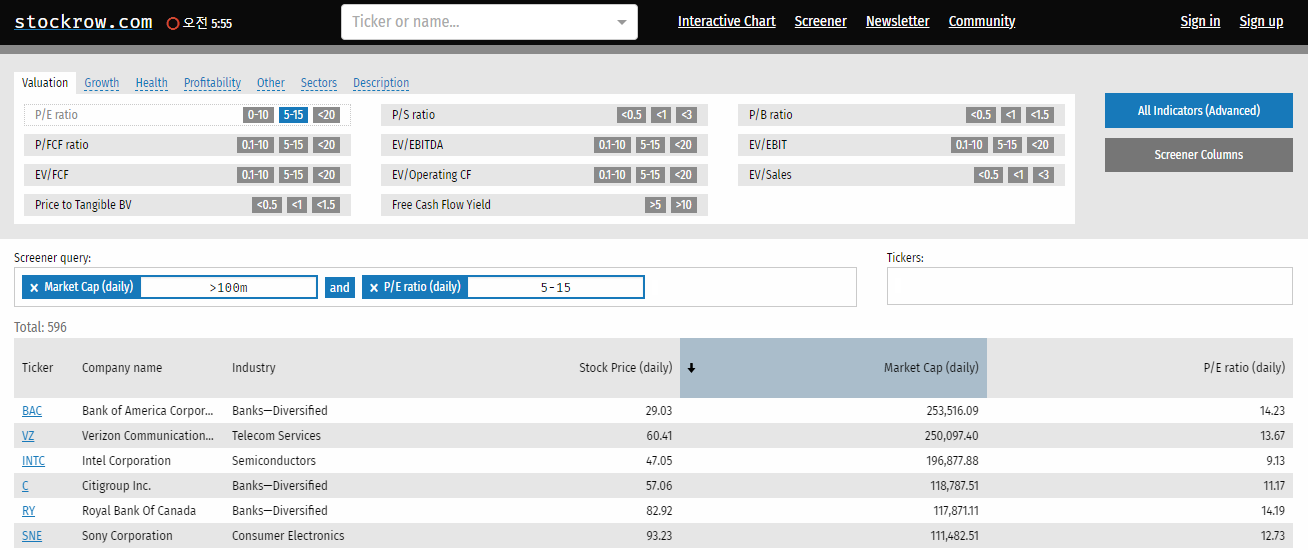Sort by Stock Price (daily) column
The image size is (1308, 550).
[625, 368]
